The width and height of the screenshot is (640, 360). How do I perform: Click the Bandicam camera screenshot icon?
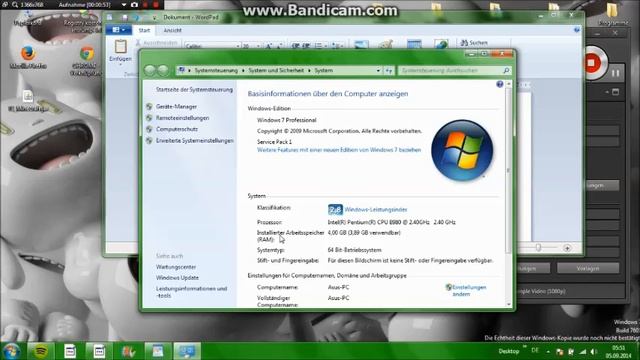(134, 5)
